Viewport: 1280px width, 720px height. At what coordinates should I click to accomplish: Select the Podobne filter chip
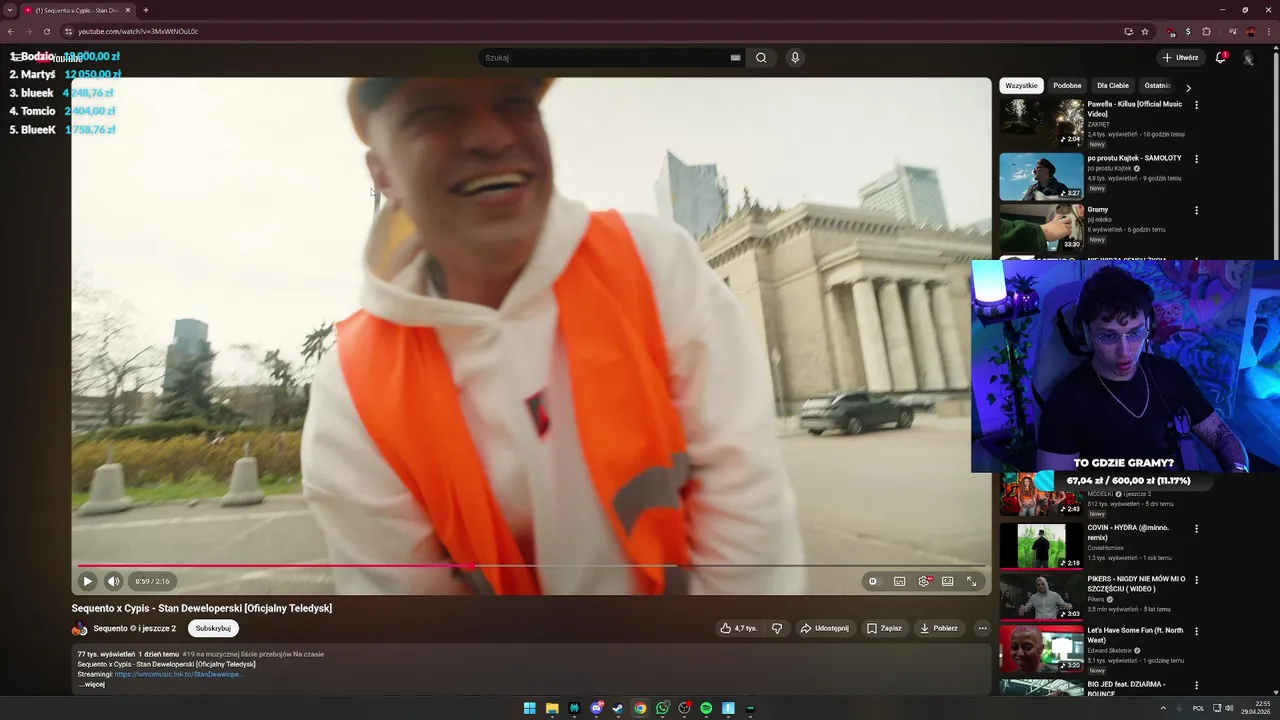coord(1067,86)
